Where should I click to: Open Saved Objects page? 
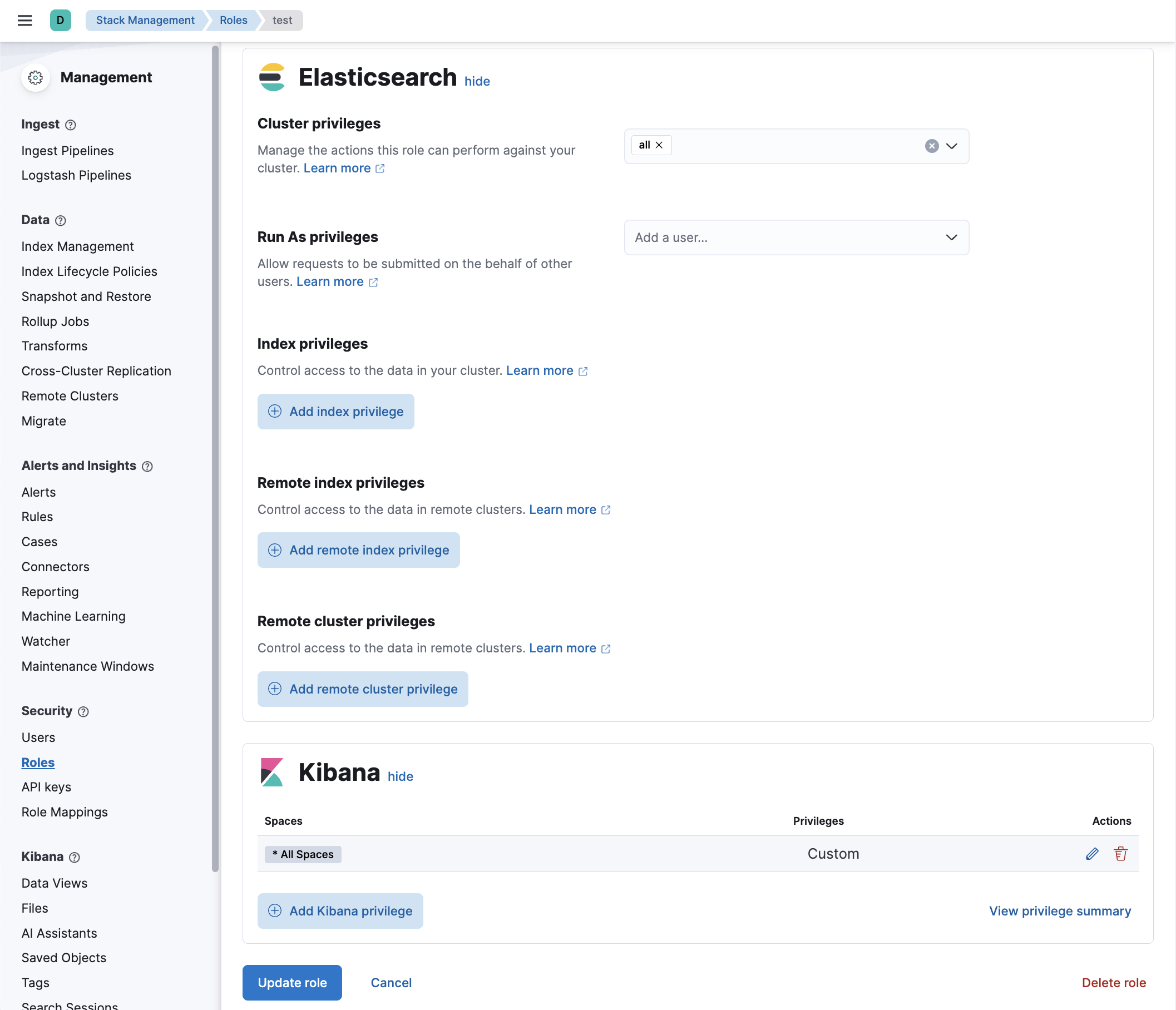[63, 958]
